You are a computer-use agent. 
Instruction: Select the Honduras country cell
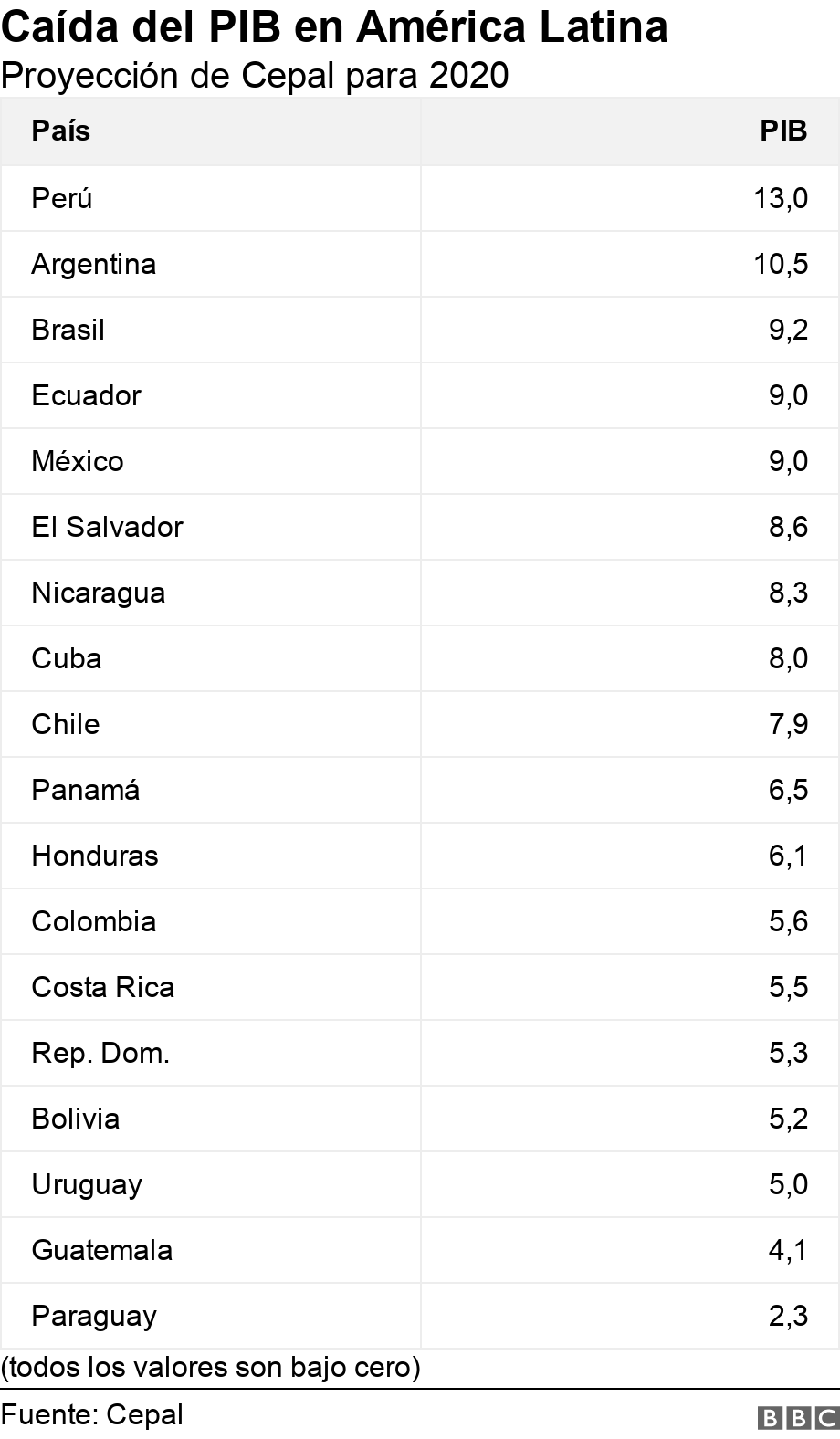tap(95, 856)
